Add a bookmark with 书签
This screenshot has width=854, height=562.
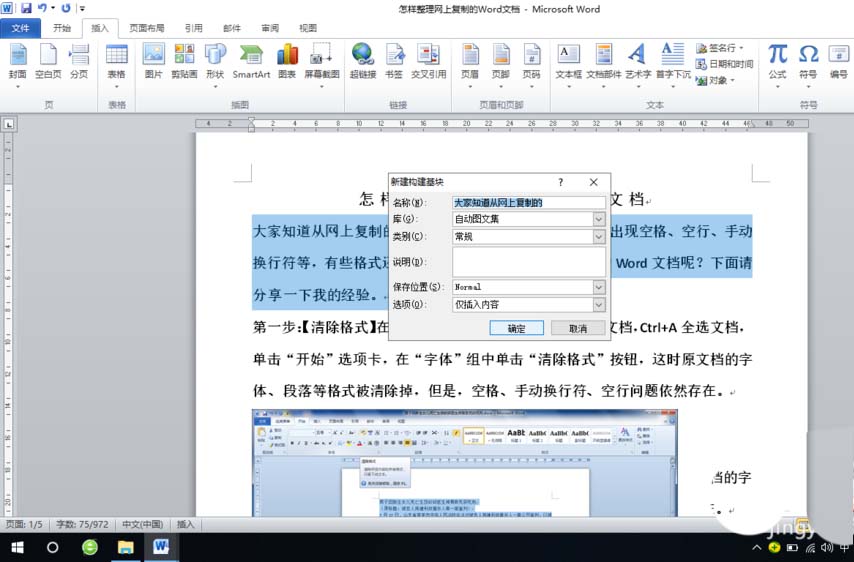coord(394,60)
